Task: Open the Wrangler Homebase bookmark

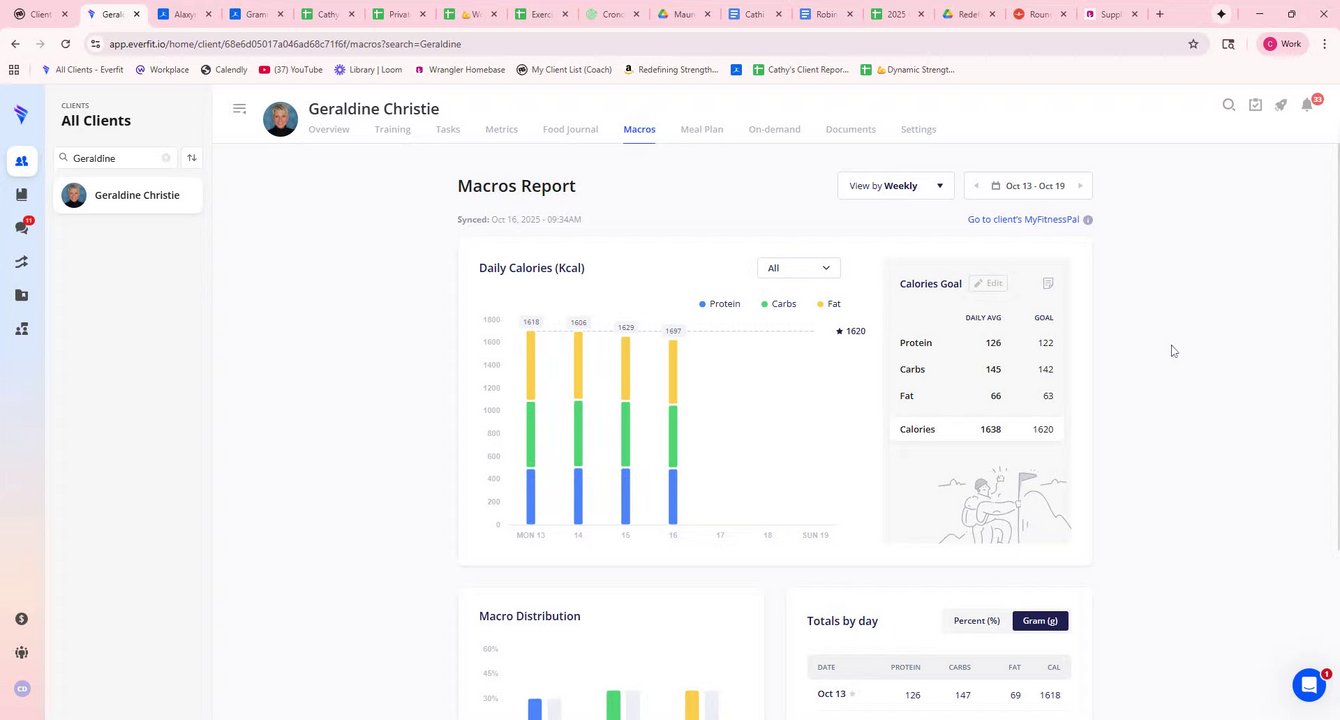Action: point(460,70)
